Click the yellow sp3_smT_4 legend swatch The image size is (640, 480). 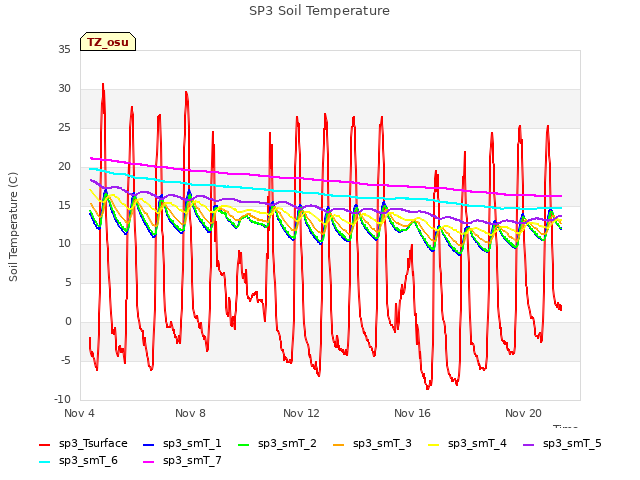coord(434,444)
